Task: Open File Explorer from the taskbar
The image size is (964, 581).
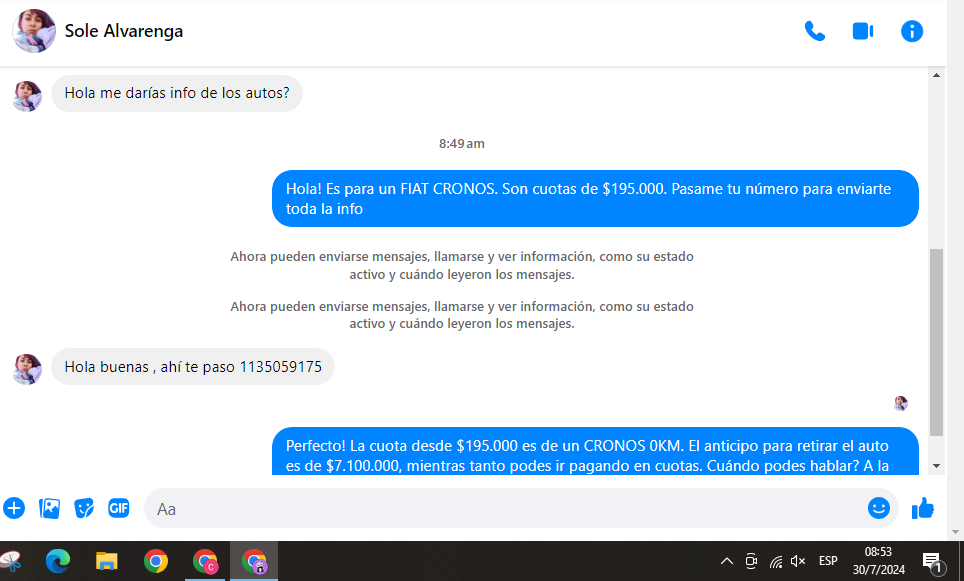Action: click(107, 561)
